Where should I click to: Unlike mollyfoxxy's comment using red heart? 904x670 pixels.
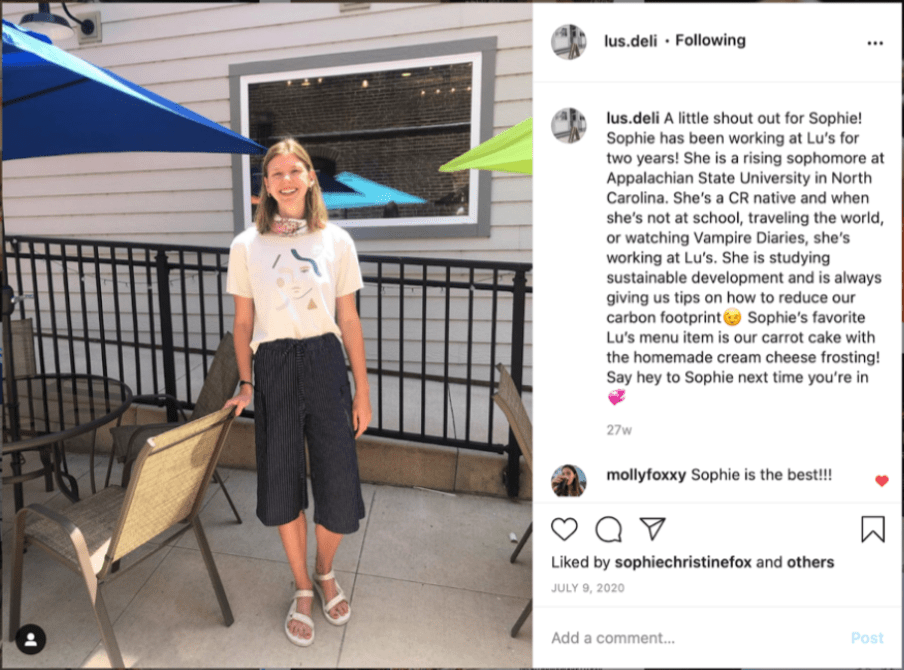pos(882,480)
